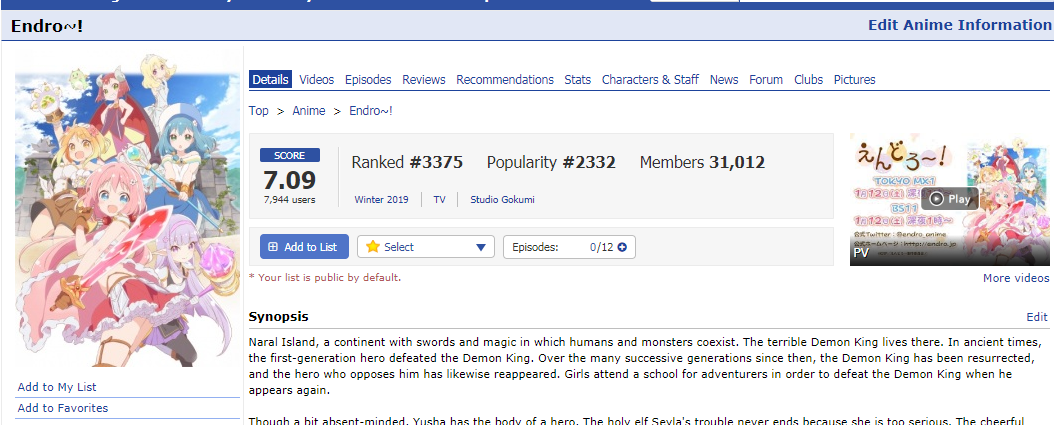The width and height of the screenshot is (1054, 425).
Task: Click the Popularity #2332 text
Action: (551, 162)
